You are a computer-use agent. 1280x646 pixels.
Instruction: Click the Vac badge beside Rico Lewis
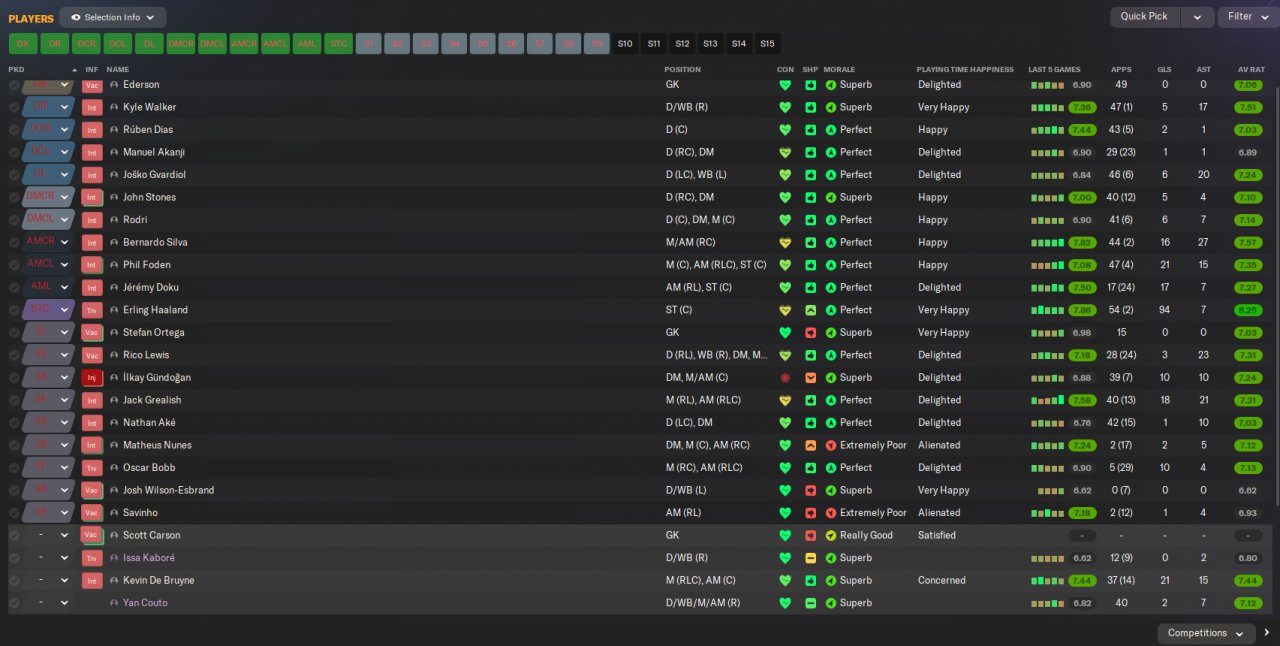92,355
